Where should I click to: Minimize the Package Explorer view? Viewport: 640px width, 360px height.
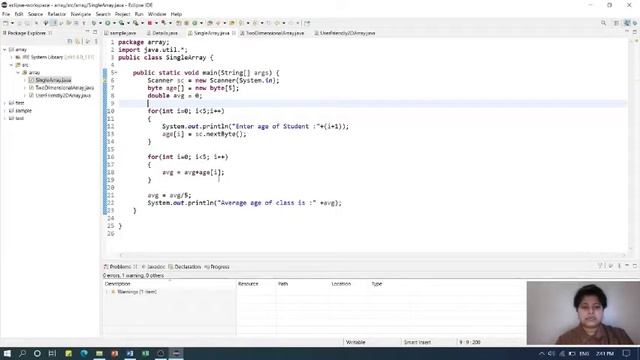click(x=87, y=32)
